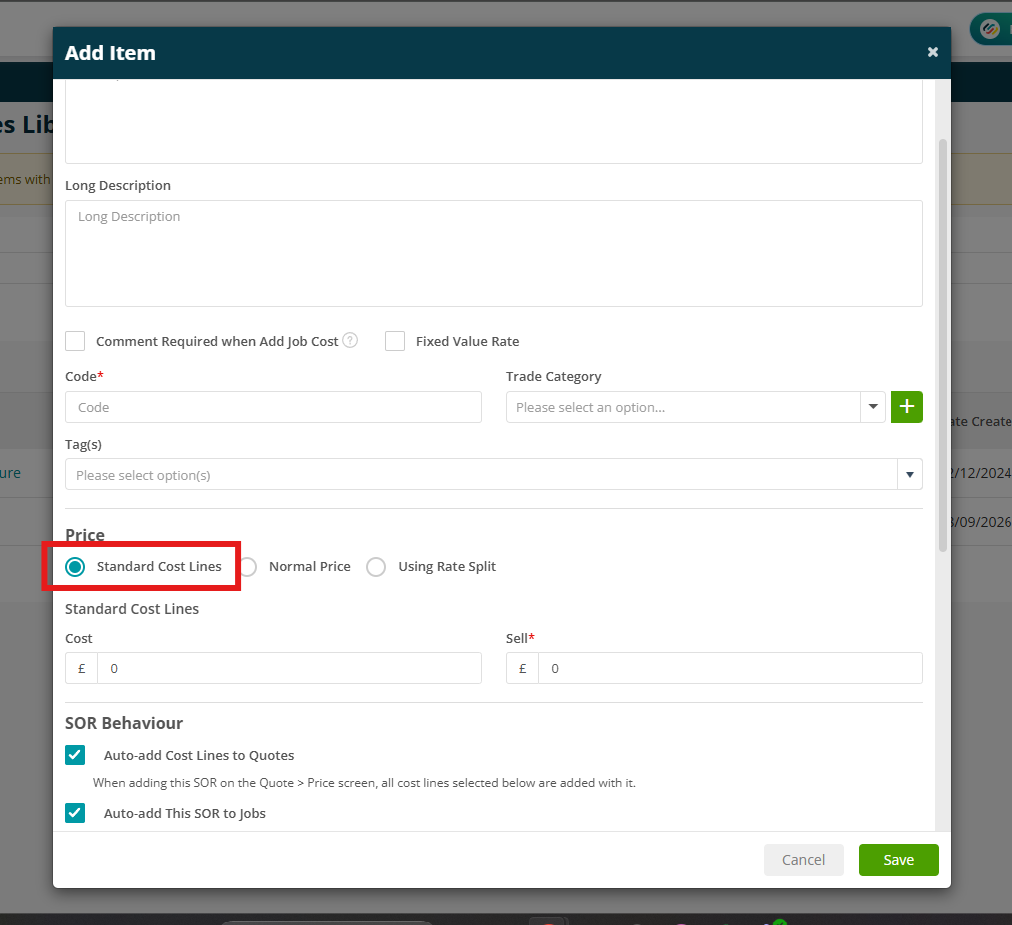Viewport: 1012px width, 925px height.
Task: Click the Standard Cost Lines subheading
Action: pos(132,609)
